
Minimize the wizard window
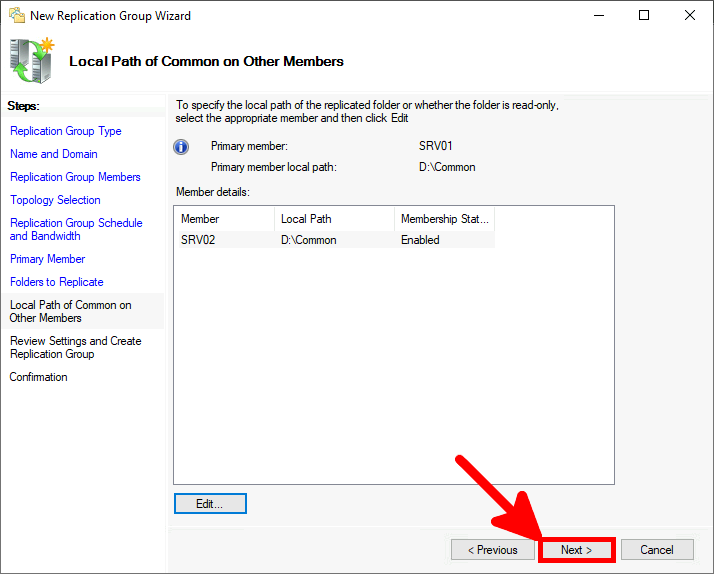pos(599,15)
